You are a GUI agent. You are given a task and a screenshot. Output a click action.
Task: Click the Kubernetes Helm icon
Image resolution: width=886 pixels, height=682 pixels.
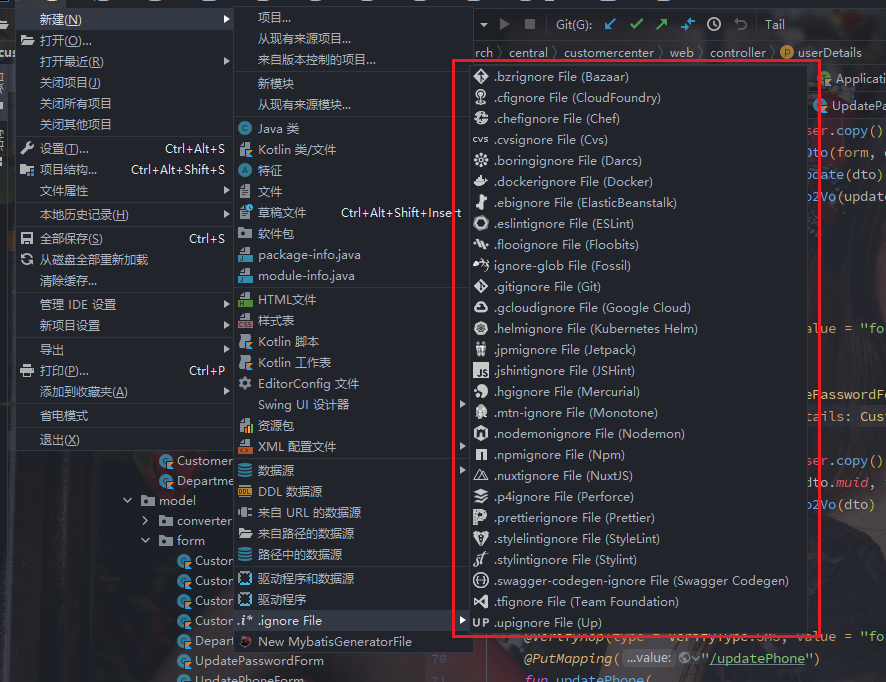(x=481, y=328)
